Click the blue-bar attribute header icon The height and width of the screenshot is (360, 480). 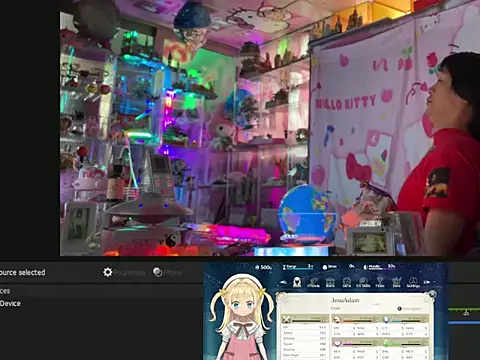[386, 320]
